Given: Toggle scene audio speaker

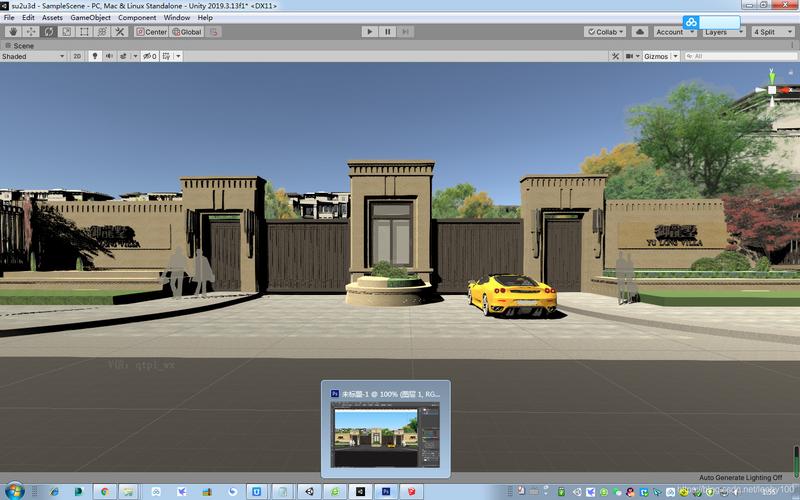Looking at the screenshot, I should [x=109, y=56].
